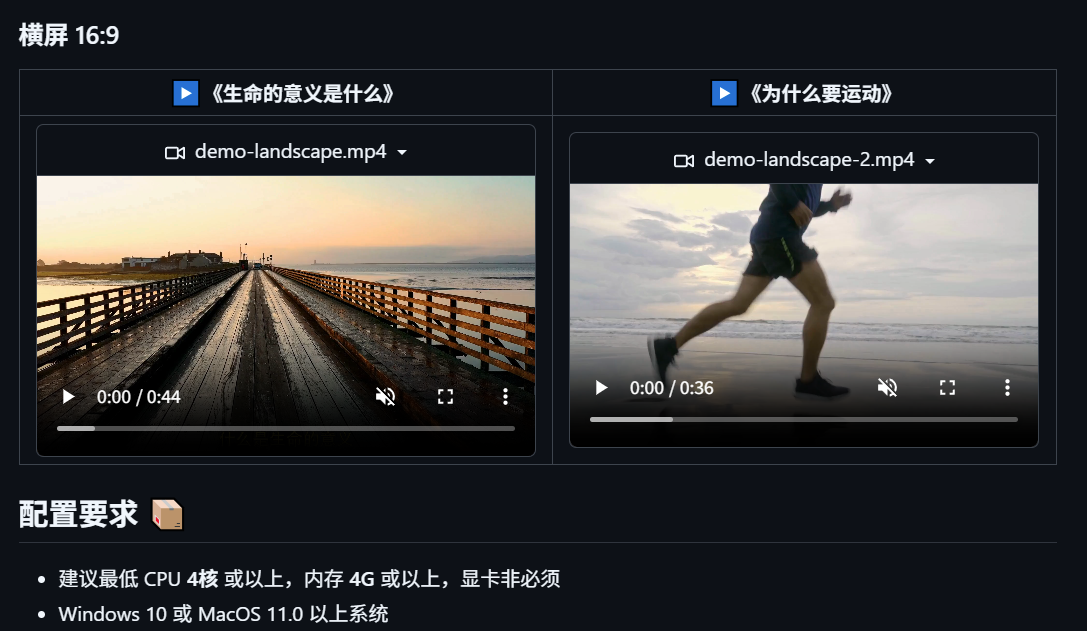The width and height of the screenshot is (1087, 631).
Task: Seek on the demo-landscape-2.mp4 progress bar
Action: pos(803,419)
